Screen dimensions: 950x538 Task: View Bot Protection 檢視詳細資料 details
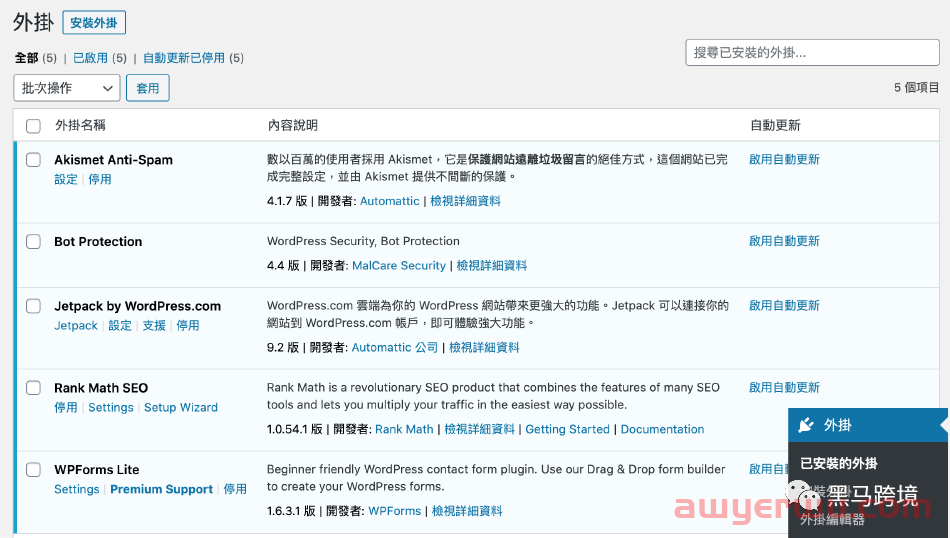coord(491,265)
